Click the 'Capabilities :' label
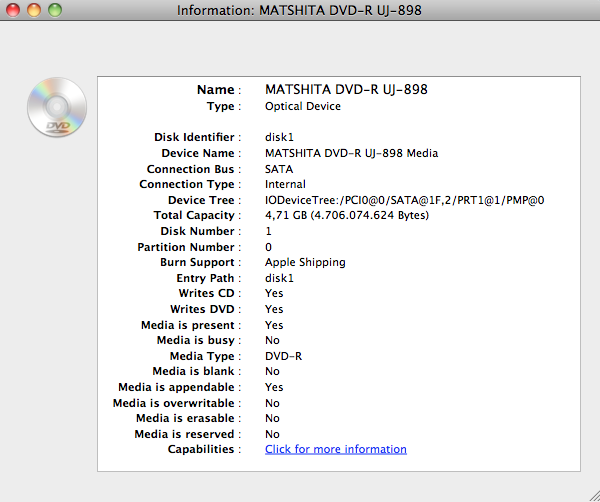The image size is (600, 502). (x=205, y=449)
